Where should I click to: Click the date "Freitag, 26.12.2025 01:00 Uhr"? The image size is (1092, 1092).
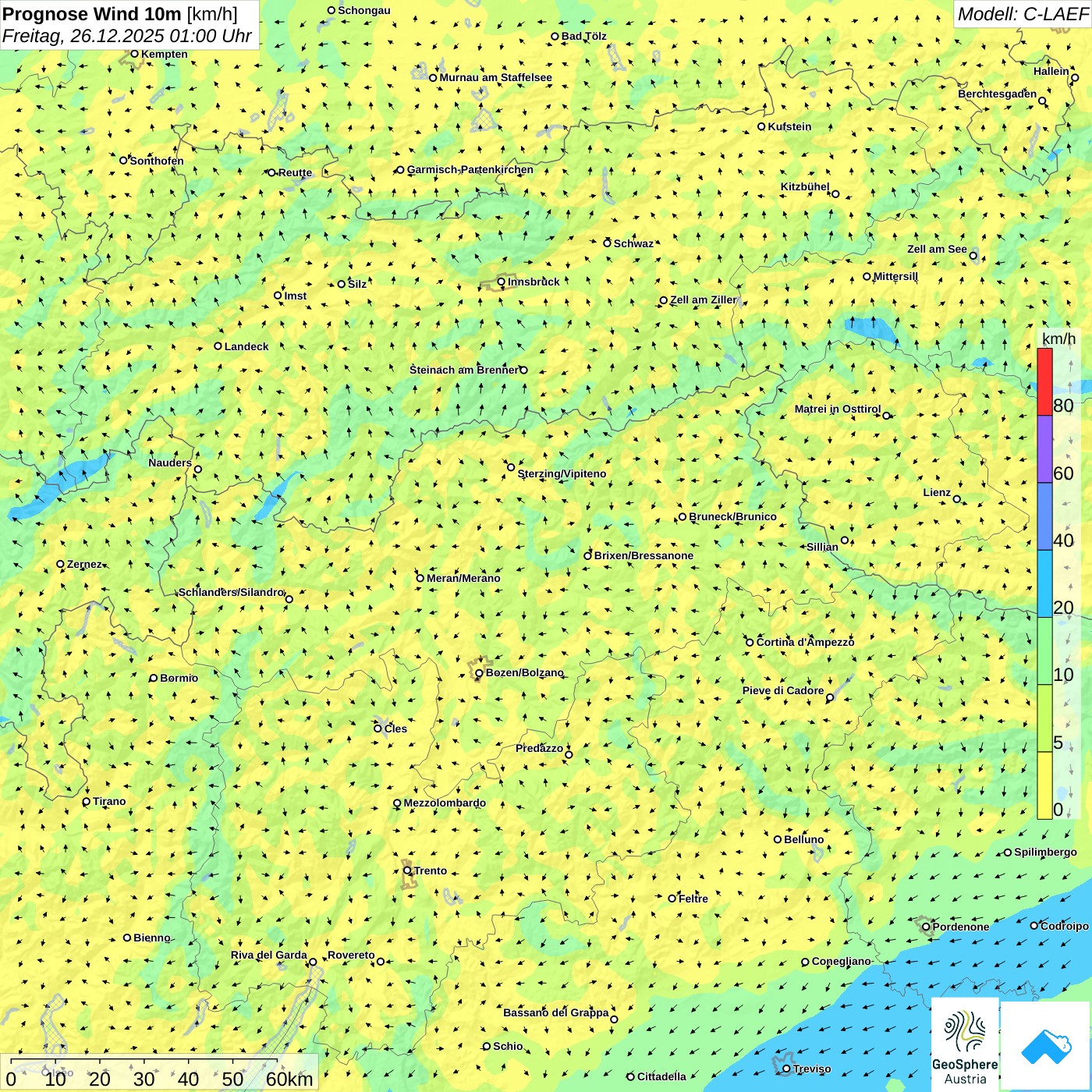point(127,36)
